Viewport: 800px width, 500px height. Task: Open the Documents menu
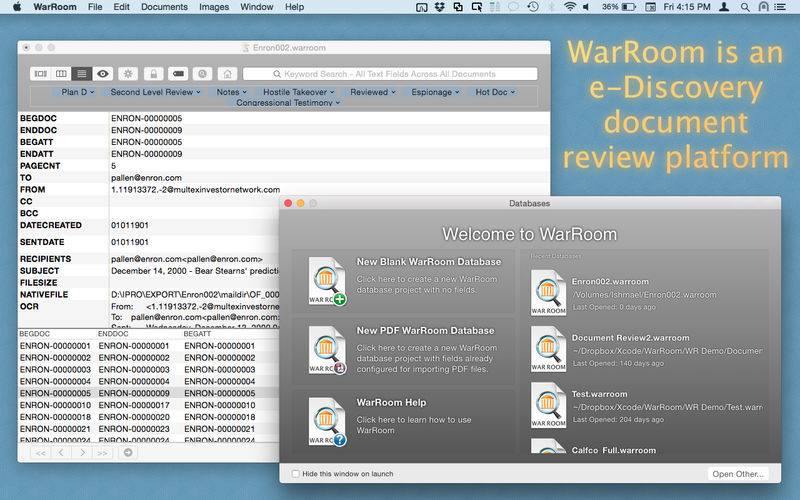164,7
